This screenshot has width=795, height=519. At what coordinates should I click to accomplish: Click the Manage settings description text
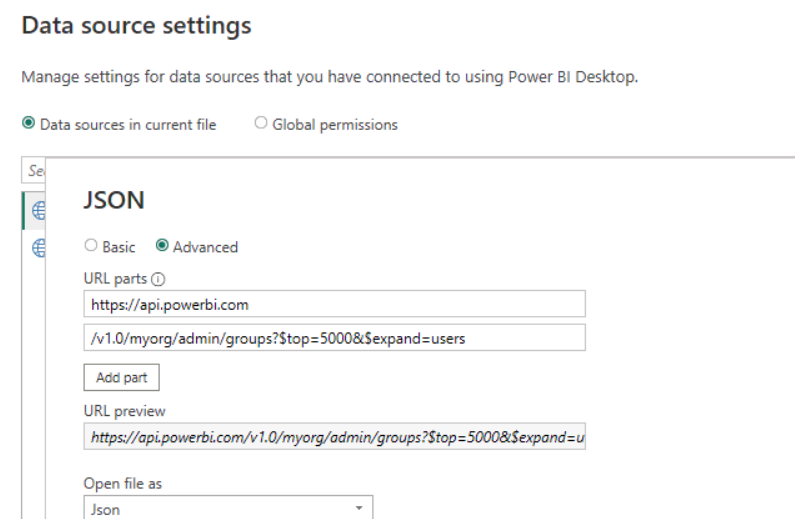[x=330, y=77]
